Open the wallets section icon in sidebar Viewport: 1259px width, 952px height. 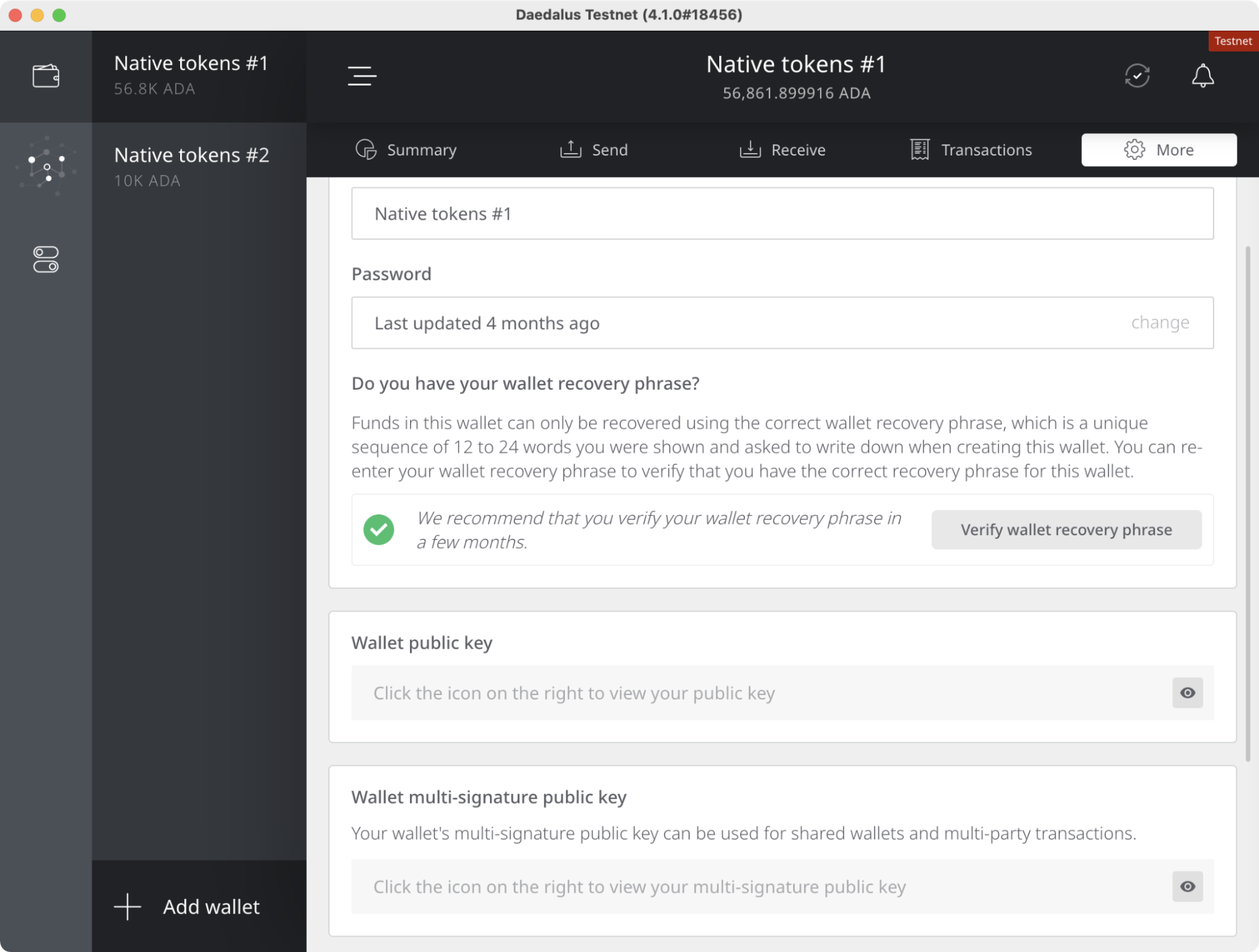(45, 76)
